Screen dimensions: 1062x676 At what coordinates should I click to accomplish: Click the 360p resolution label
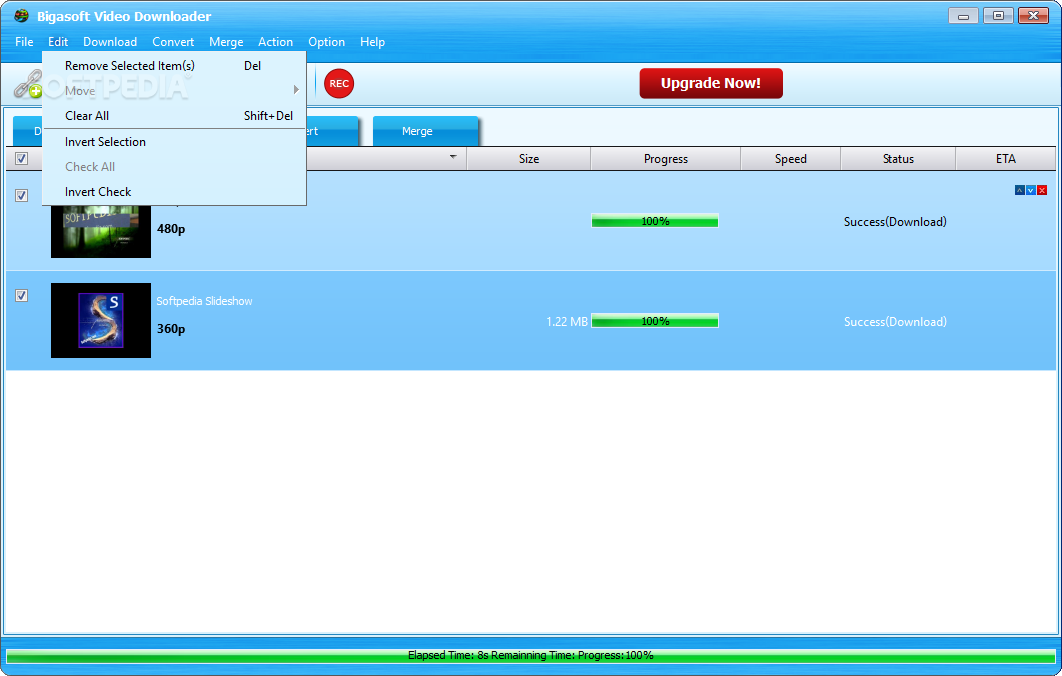(x=171, y=329)
